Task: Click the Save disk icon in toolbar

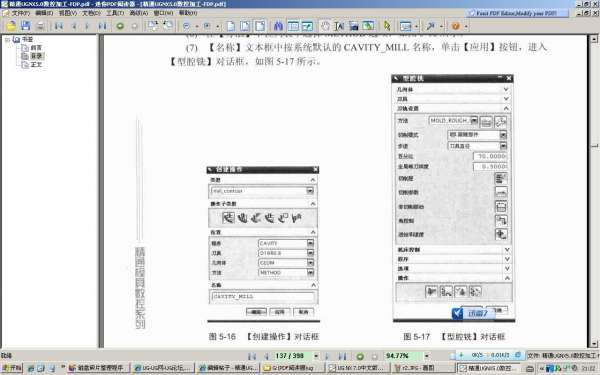Action: tap(25, 26)
